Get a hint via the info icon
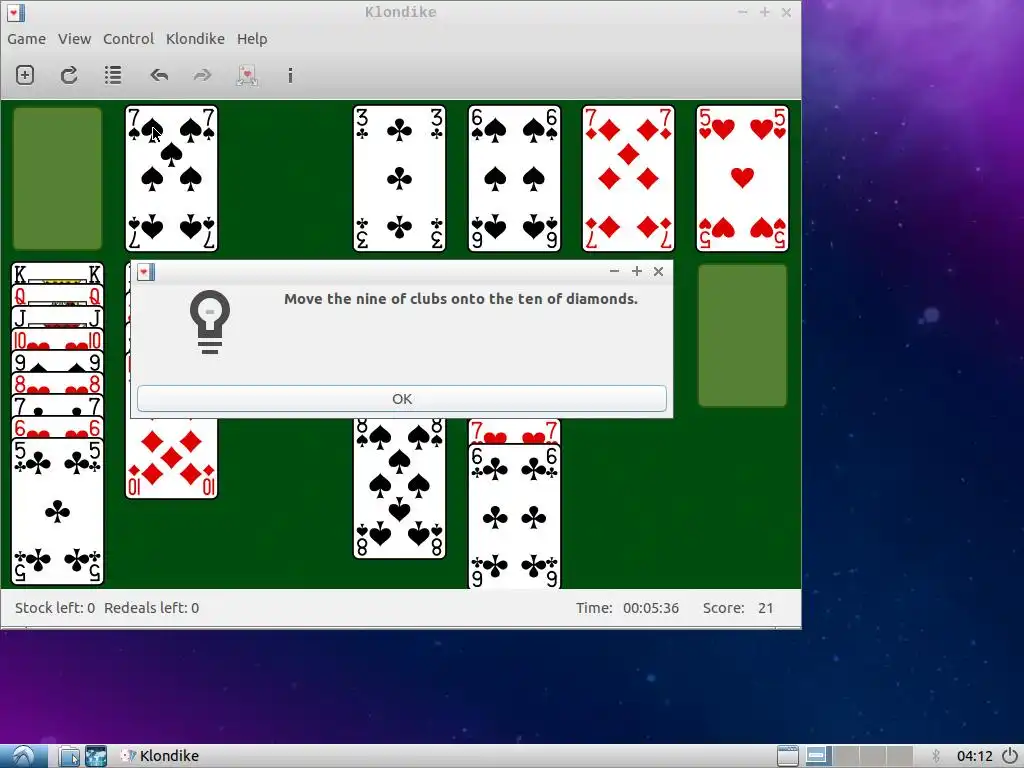 (290, 75)
